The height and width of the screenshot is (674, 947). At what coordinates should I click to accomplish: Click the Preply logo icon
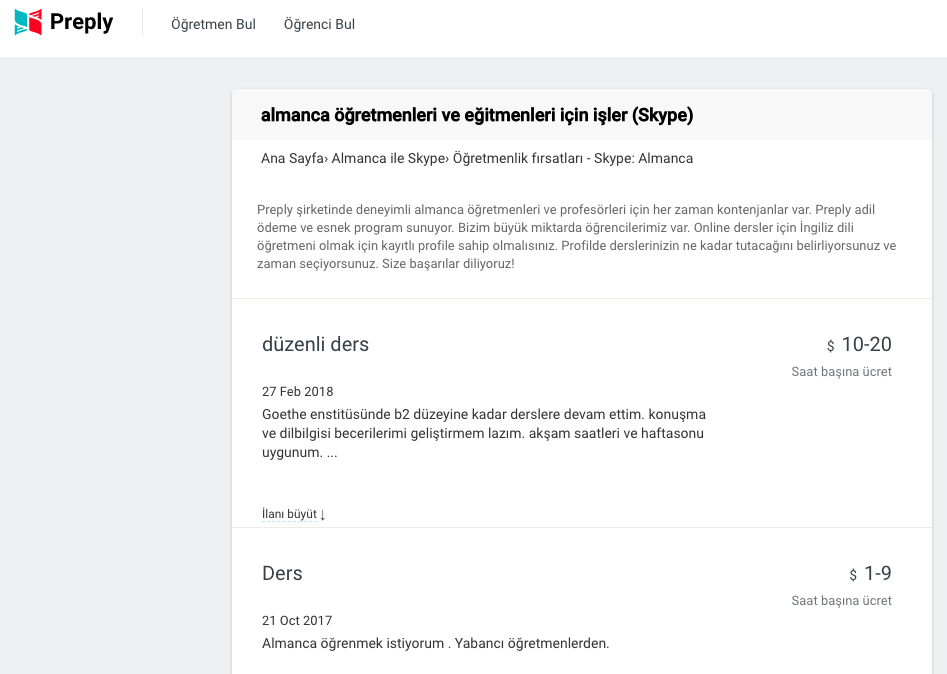(x=28, y=22)
